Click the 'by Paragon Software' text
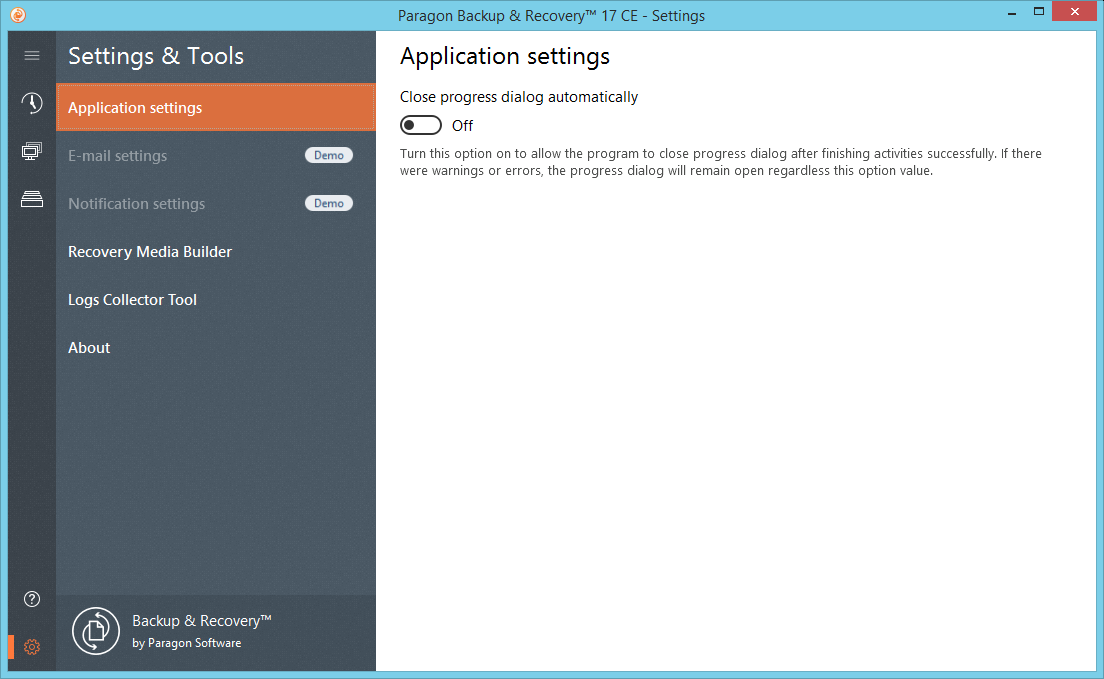Image resolution: width=1104 pixels, height=679 pixels. 187,642
